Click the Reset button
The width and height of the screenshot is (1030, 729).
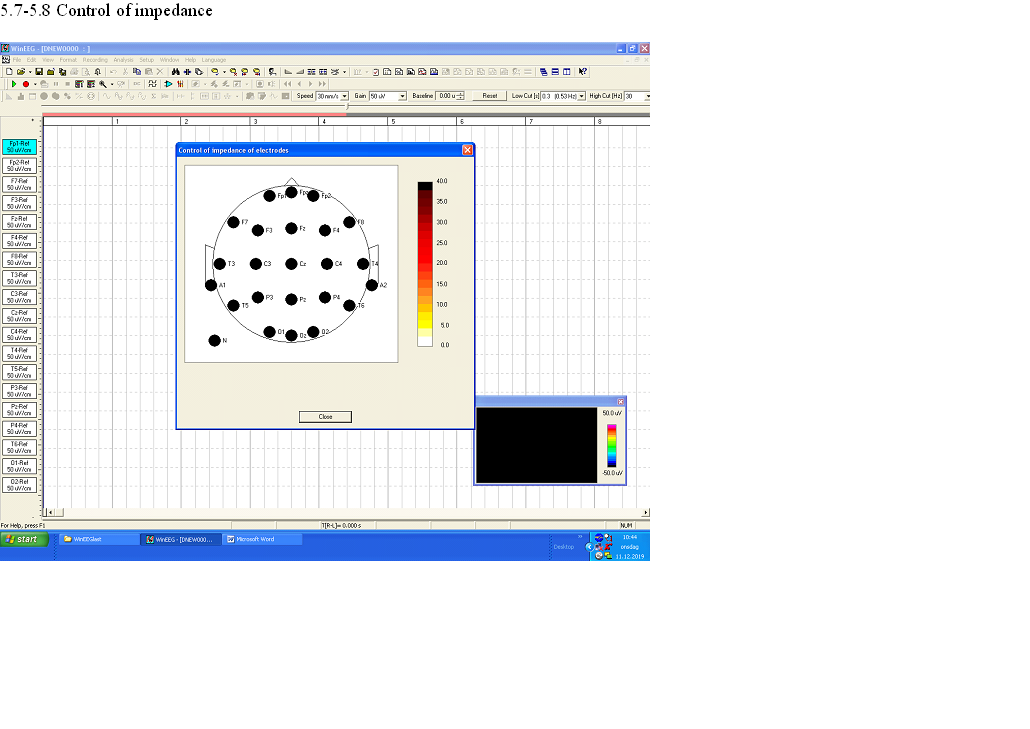(489, 96)
